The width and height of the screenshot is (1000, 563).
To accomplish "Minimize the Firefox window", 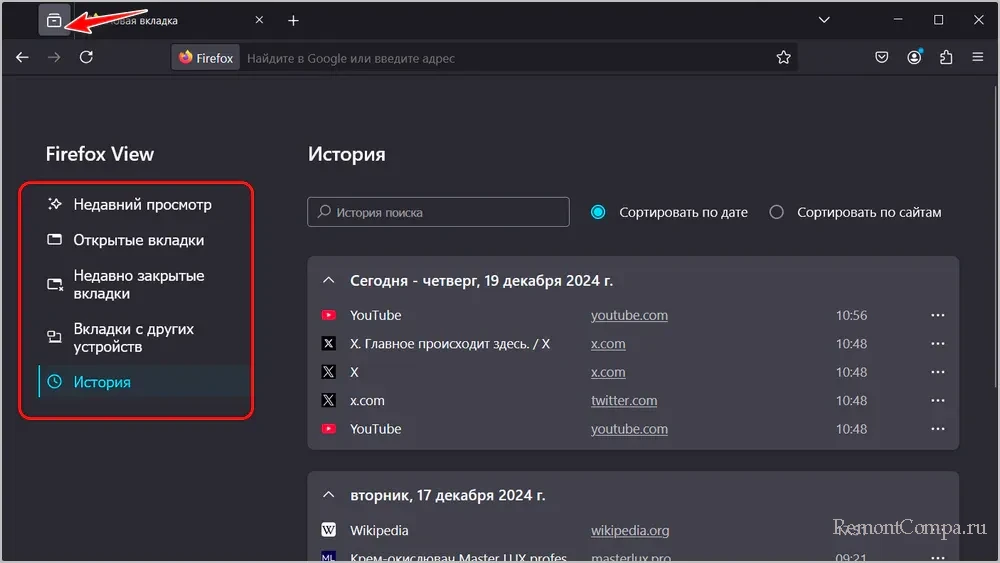I will 898,20.
